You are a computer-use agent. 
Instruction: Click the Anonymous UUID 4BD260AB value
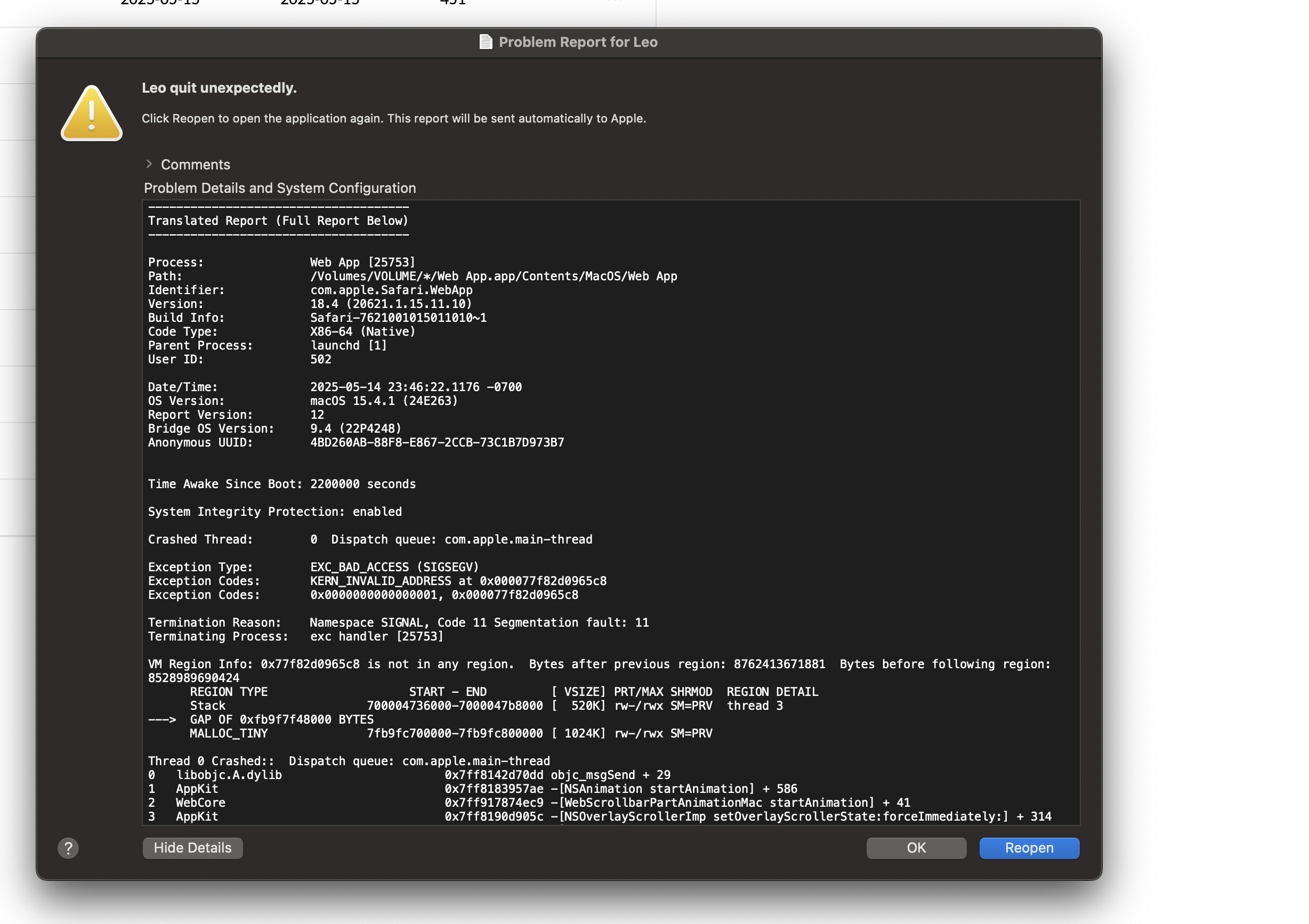click(x=437, y=442)
